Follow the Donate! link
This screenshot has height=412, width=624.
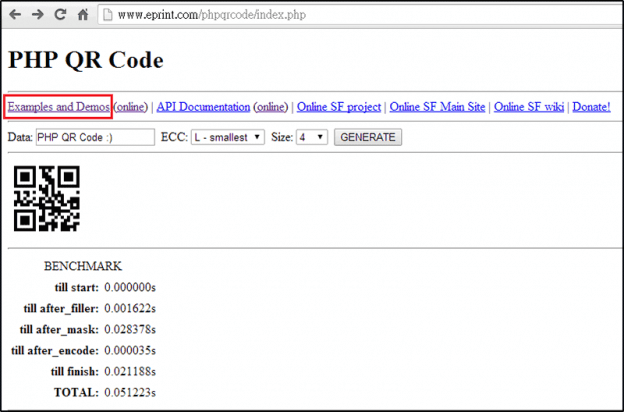[590, 106]
